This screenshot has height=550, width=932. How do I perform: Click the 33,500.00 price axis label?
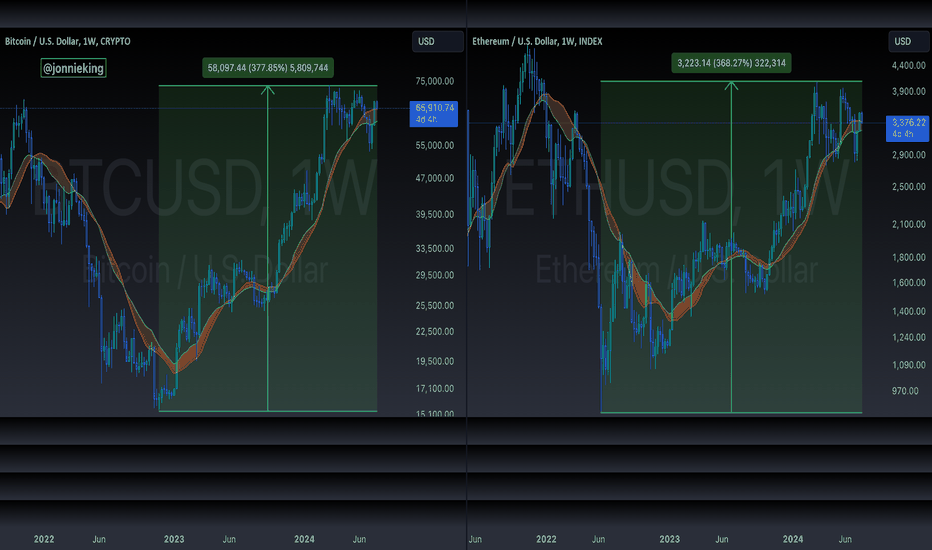pyautogui.click(x=435, y=249)
